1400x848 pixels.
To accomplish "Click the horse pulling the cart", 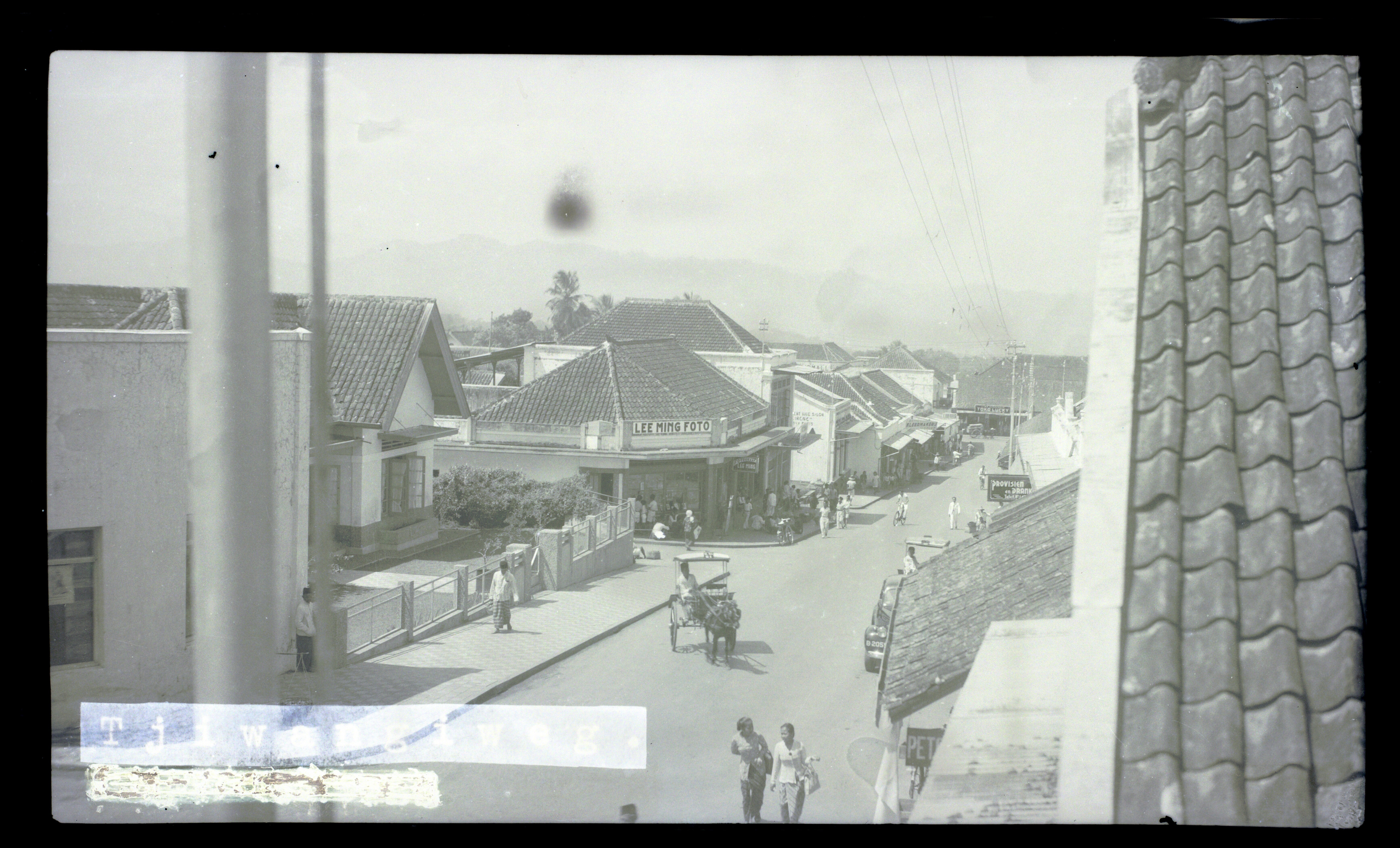I will 722,625.
